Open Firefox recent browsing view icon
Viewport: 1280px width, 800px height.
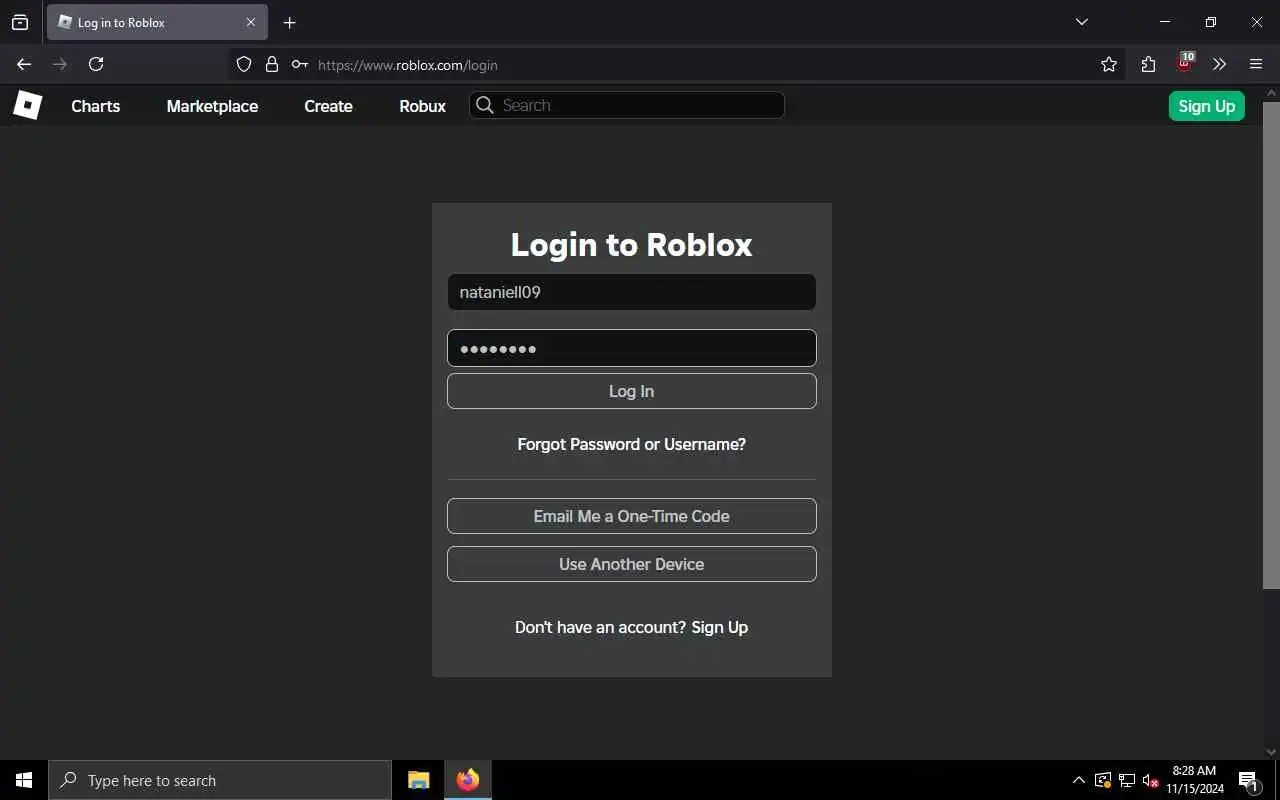[x=20, y=22]
